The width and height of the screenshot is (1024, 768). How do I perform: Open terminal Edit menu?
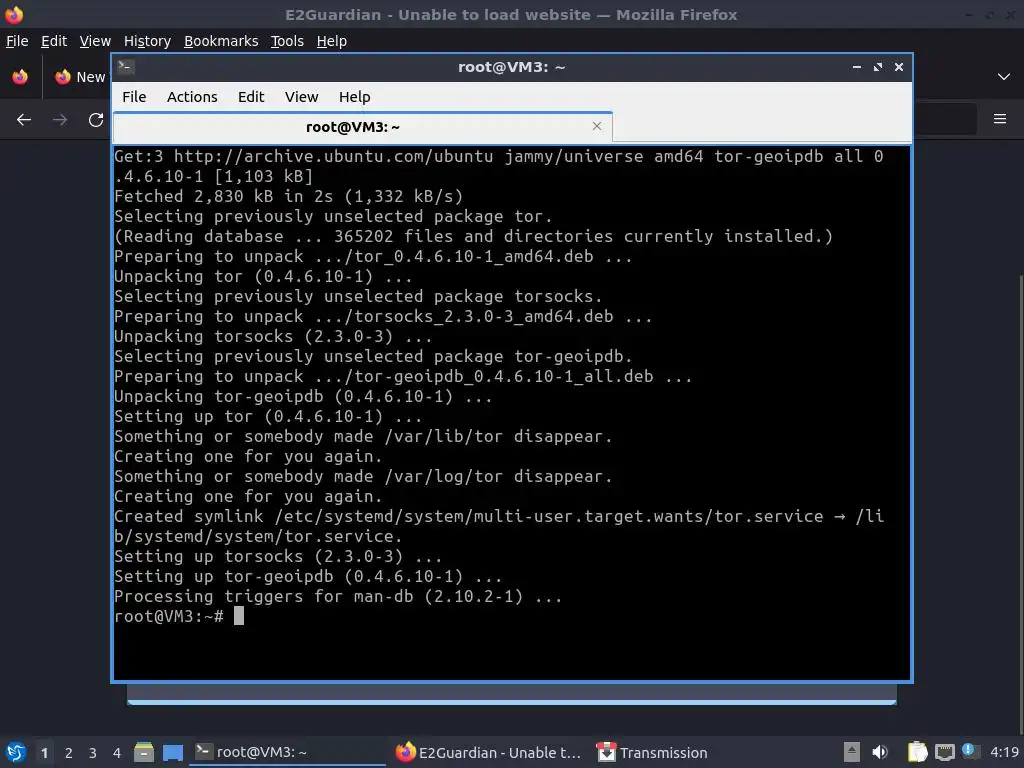click(251, 97)
